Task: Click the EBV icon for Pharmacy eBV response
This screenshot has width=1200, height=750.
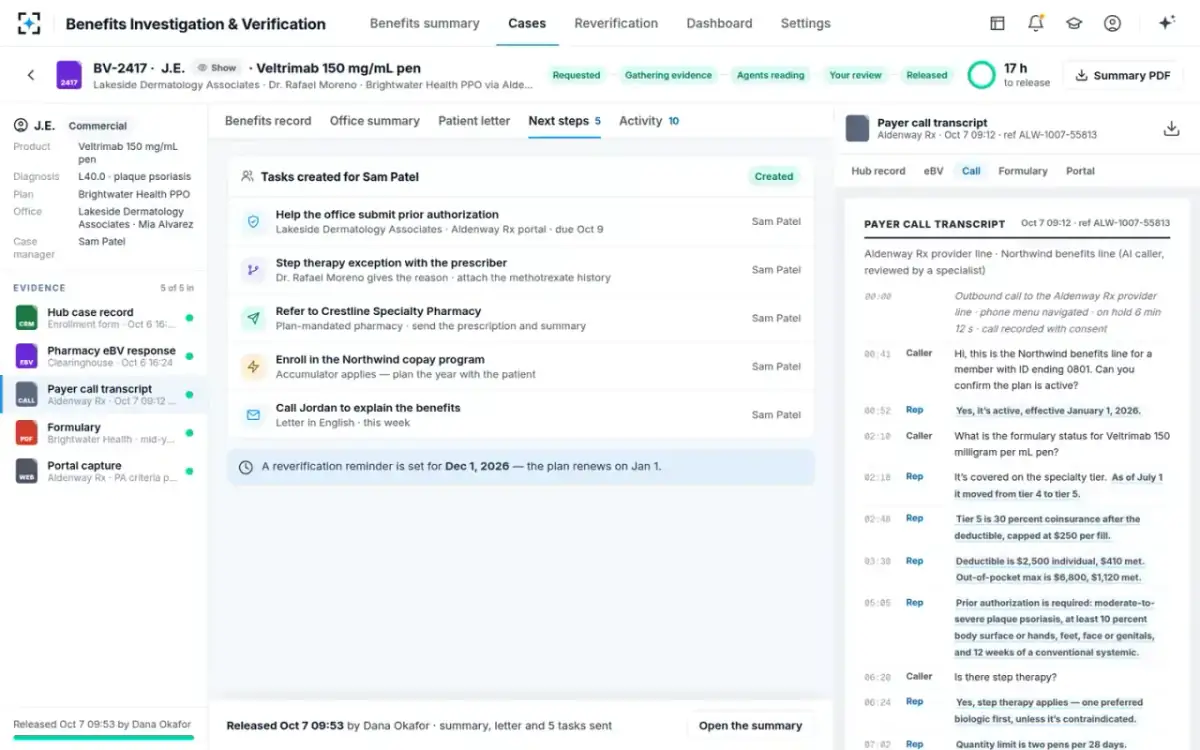Action: point(27,356)
